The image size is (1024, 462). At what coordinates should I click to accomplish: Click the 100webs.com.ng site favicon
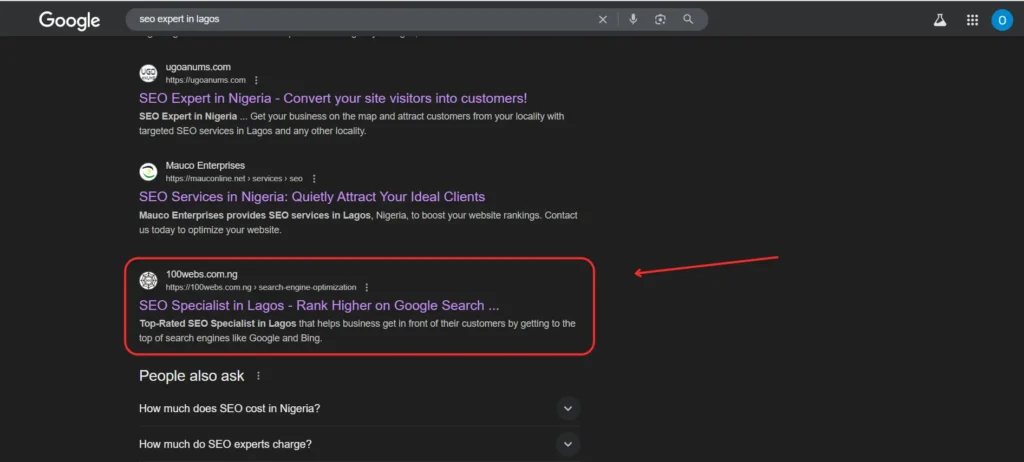(x=148, y=280)
